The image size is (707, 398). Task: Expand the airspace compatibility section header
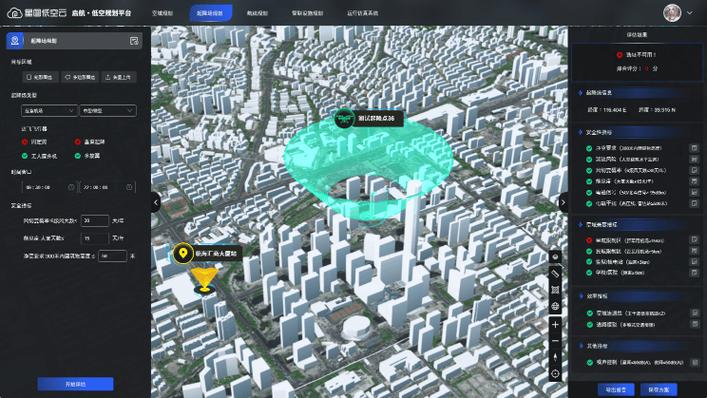click(637, 224)
